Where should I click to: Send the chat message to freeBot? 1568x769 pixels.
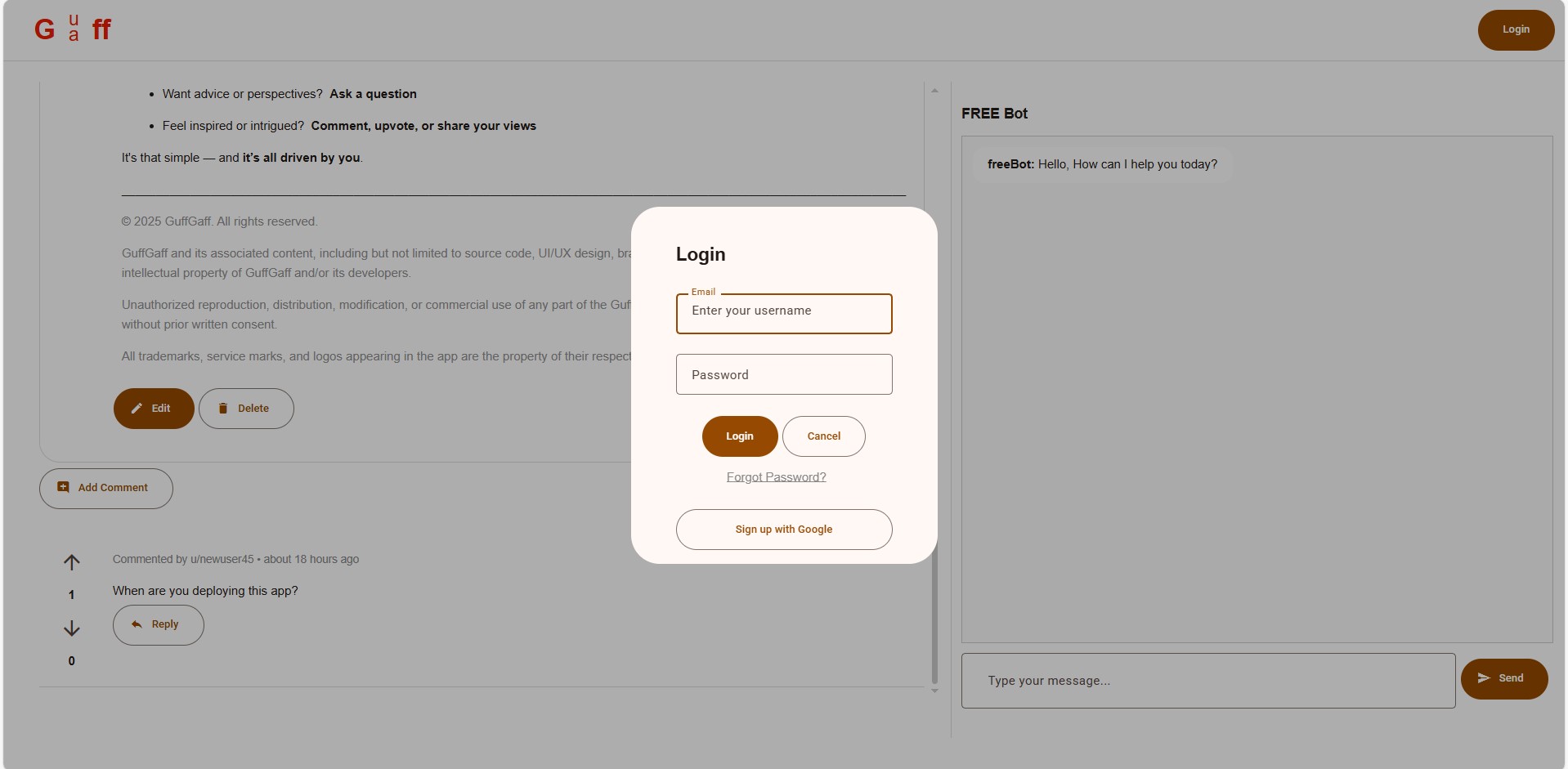click(x=1503, y=678)
